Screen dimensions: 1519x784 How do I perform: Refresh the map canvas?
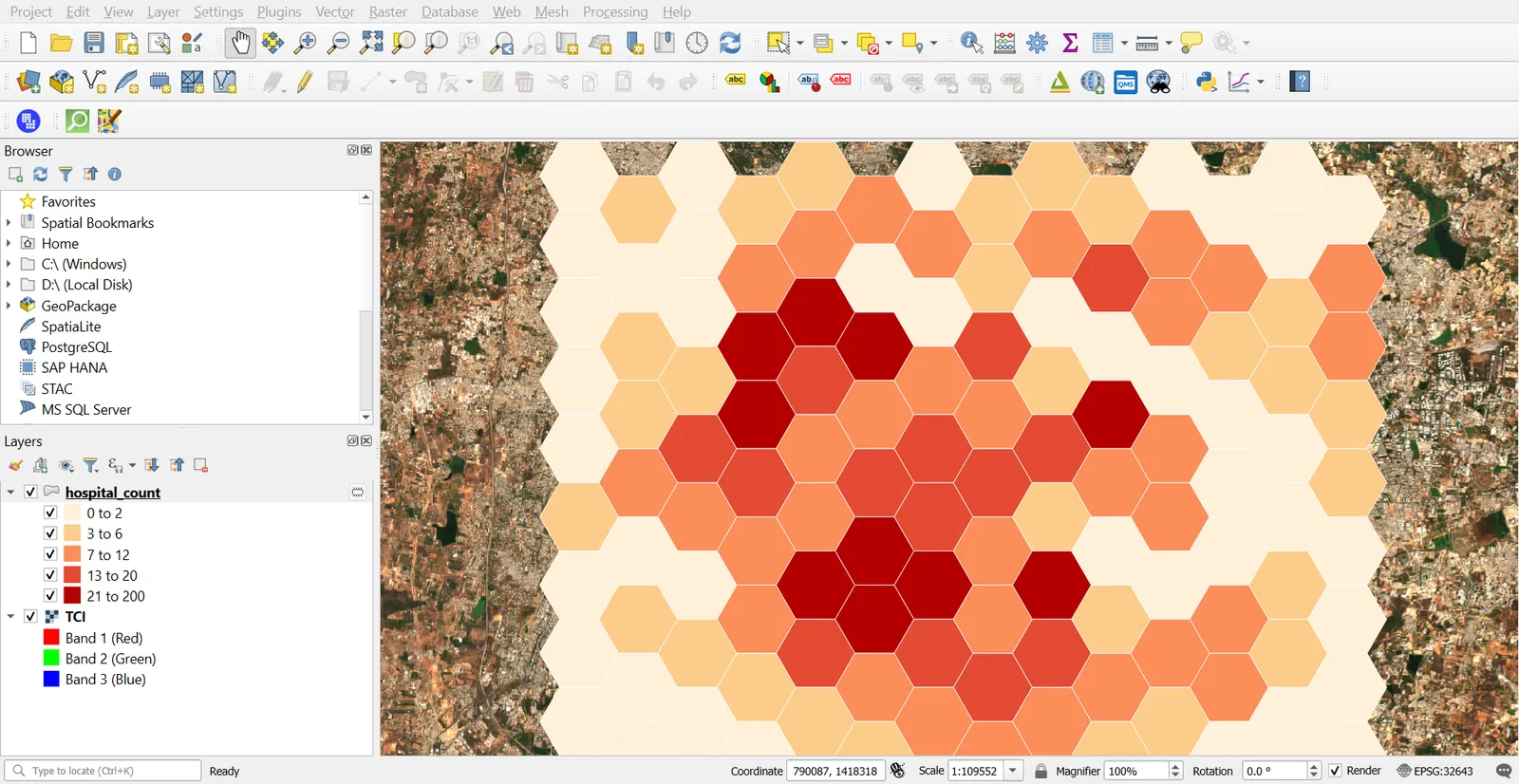pos(730,43)
